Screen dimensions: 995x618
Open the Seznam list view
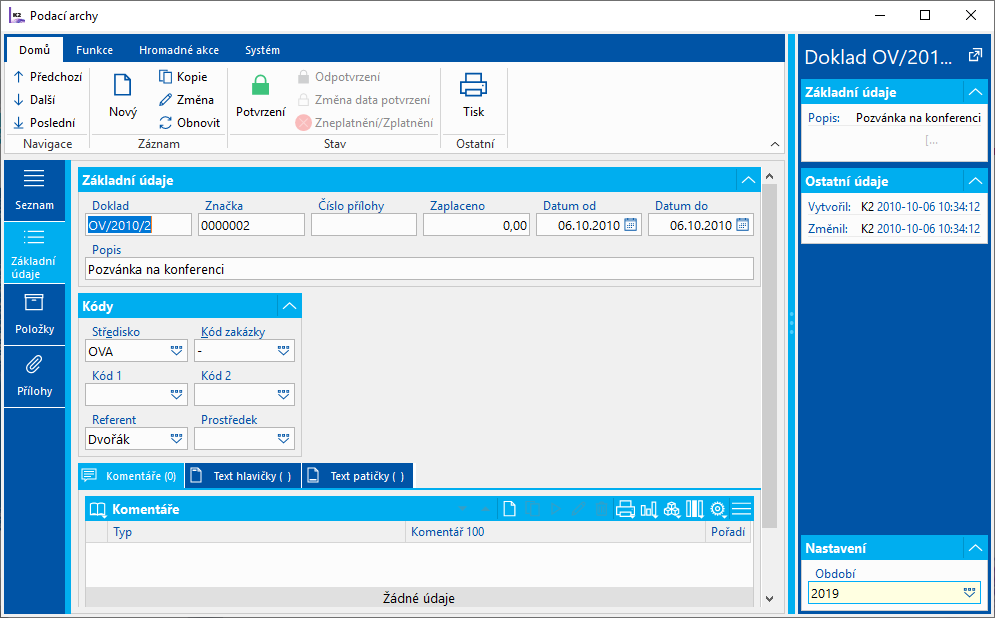click(34, 190)
